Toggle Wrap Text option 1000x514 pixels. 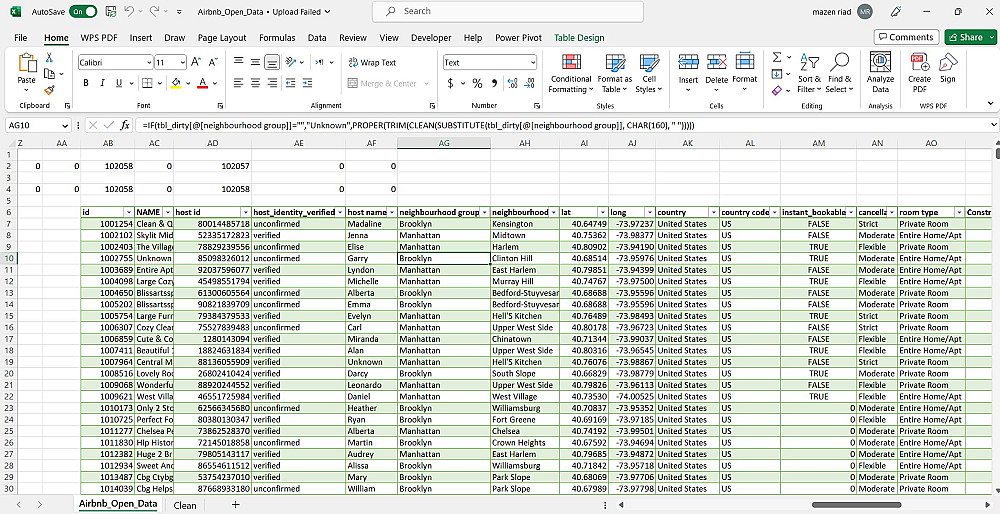click(372, 62)
